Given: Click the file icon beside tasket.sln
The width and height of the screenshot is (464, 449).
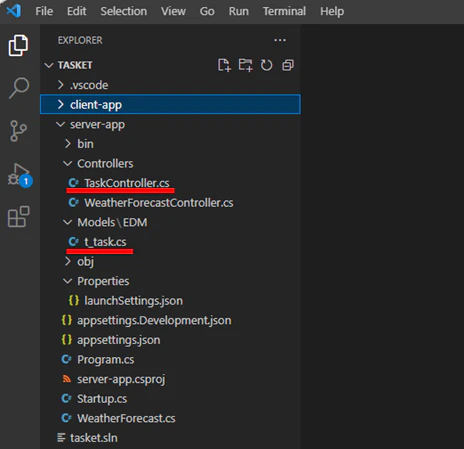Looking at the screenshot, I should click(x=61, y=438).
